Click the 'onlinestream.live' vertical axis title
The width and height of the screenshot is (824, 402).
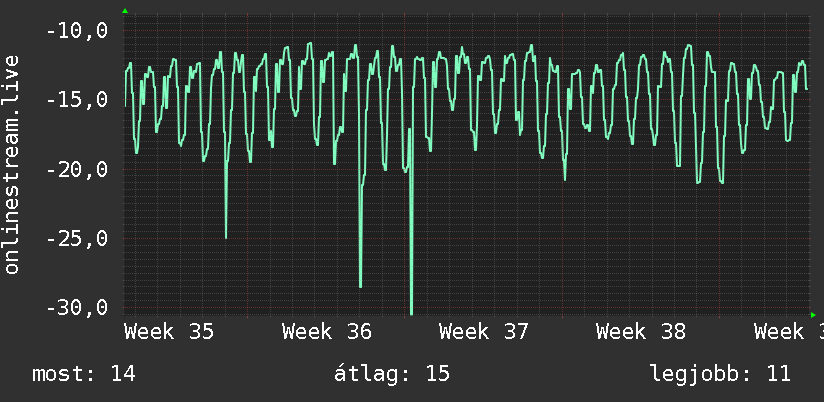(11, 164)
